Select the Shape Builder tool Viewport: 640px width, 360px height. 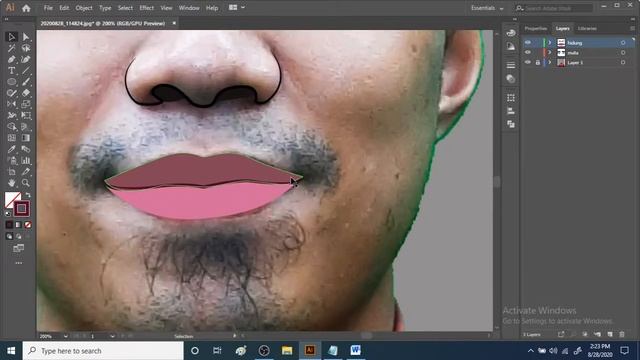click(11, 127)
